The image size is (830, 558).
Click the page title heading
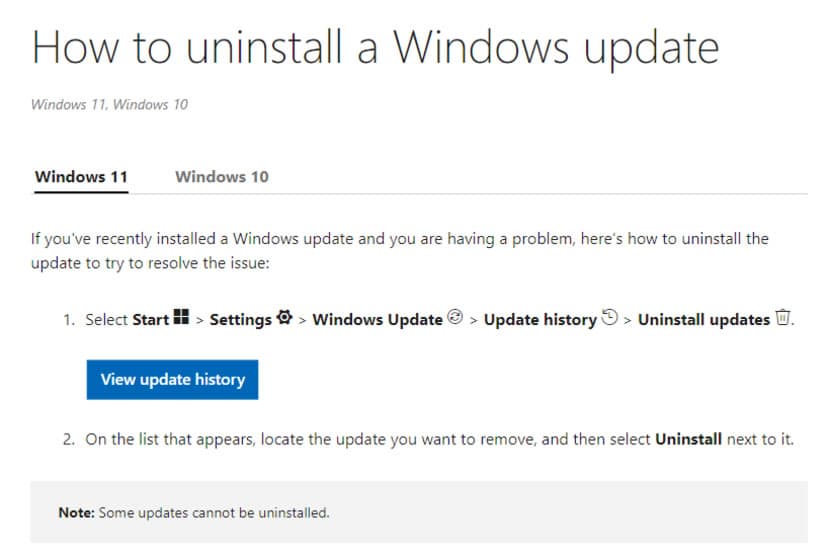[375, 47]
